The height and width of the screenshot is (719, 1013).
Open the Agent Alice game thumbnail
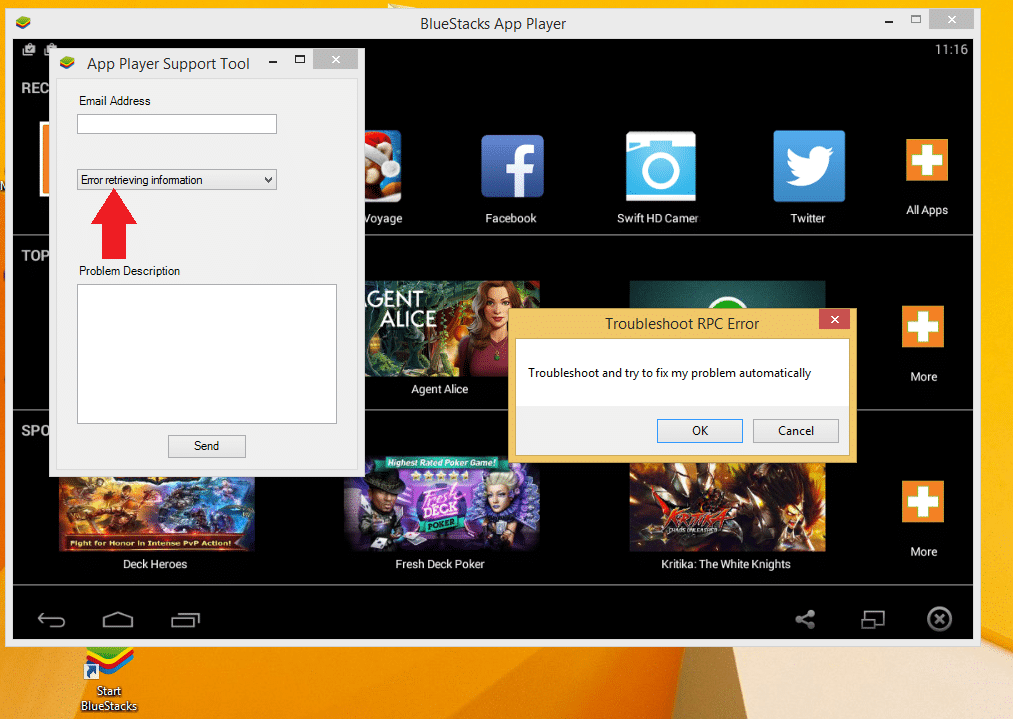pyautogui.click(x=452, y=328)
